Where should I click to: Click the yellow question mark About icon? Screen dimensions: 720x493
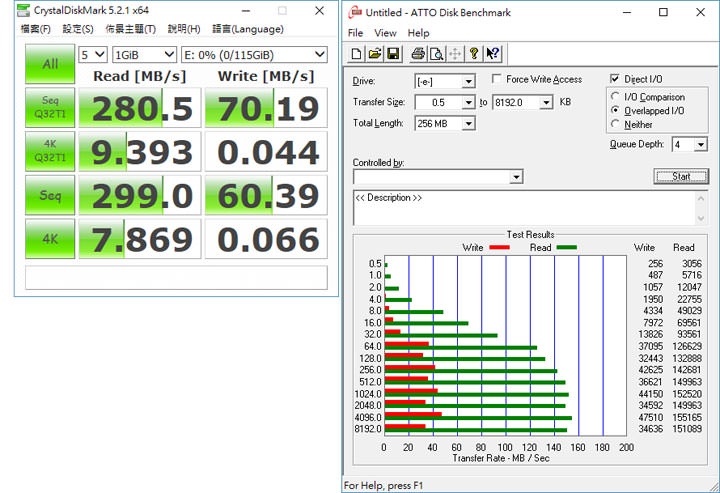[474, 53]
